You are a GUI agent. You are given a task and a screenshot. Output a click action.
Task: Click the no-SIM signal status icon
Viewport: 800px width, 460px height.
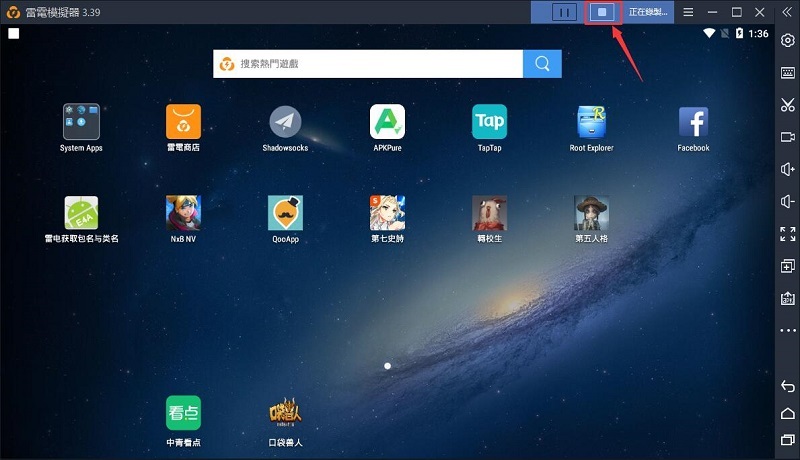pyautogui.click(x=724, y=34)
